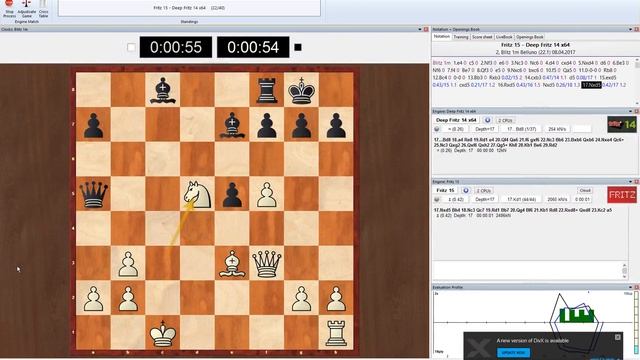Click Fritz 15's Depth=17 field
640x360 pixels.
tap(485, 199)
